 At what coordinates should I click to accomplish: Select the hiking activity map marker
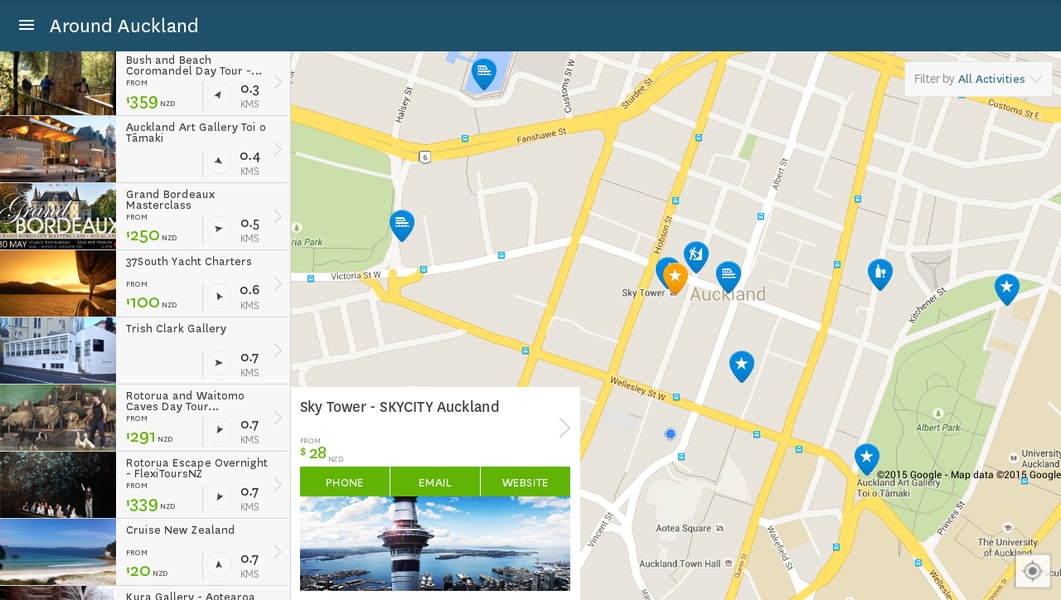point(696,256)
